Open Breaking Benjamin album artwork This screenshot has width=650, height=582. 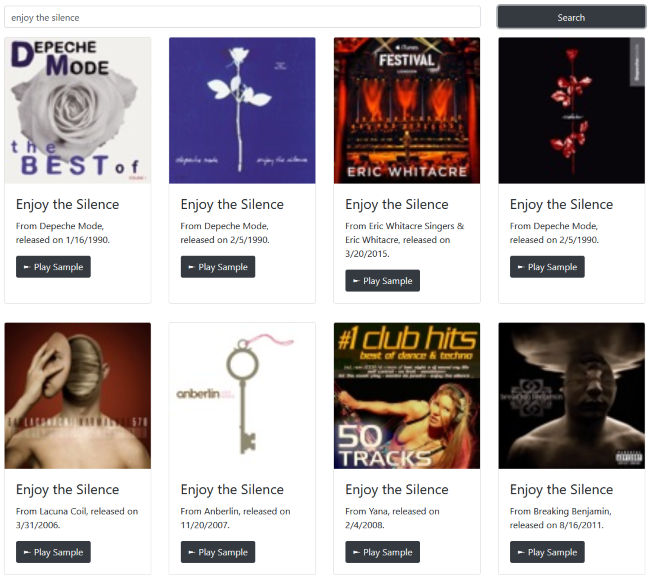click(572, 396)
